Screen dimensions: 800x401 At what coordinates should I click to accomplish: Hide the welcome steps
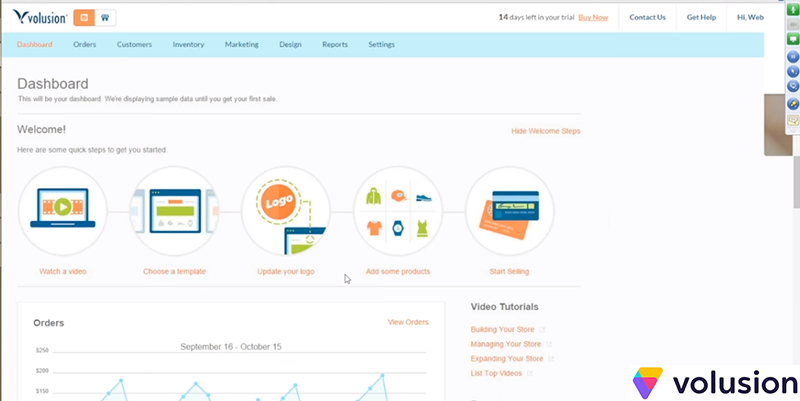tap(545, 131)
